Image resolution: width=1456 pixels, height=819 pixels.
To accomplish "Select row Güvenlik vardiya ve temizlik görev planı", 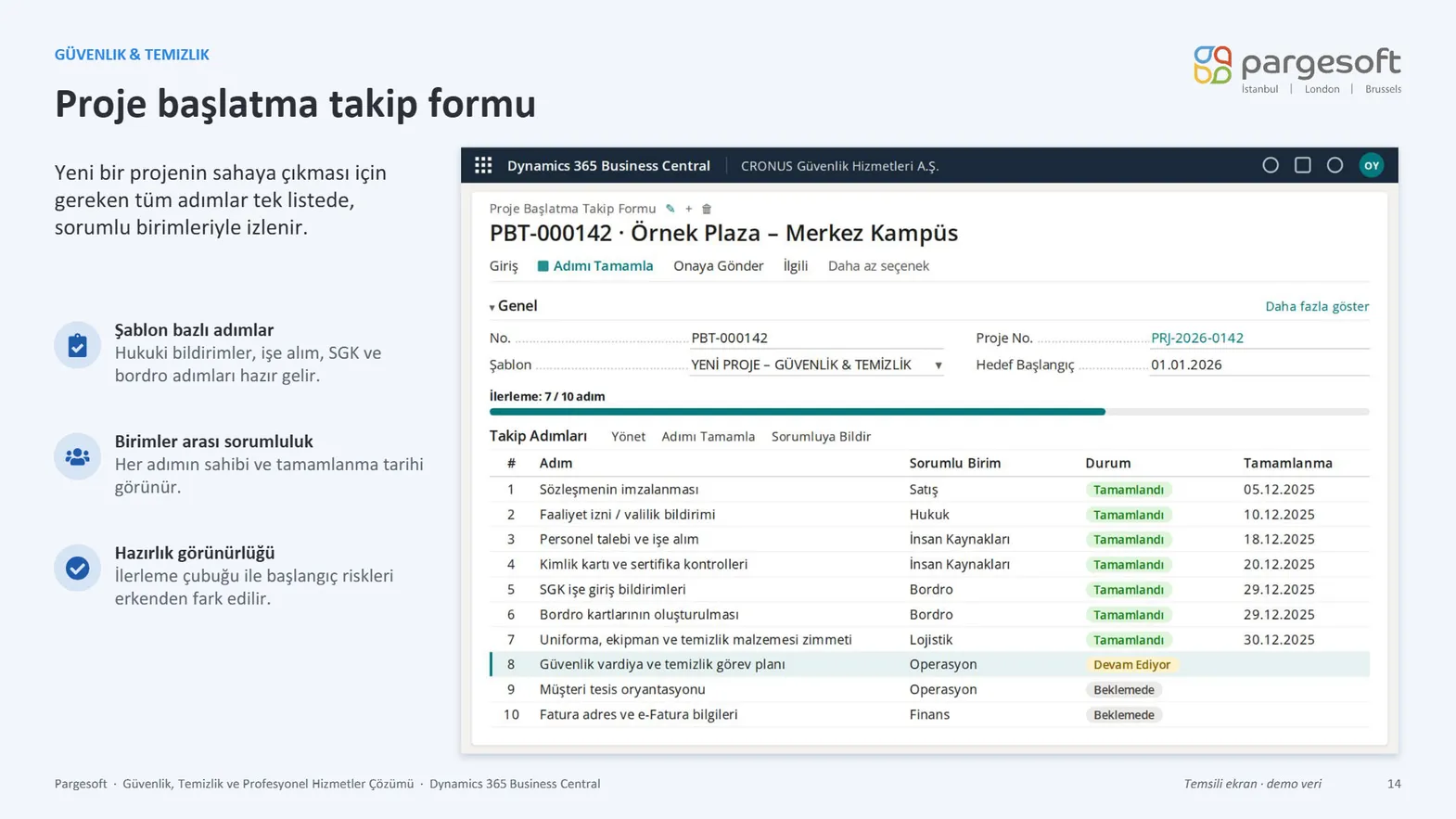I will 929,664.
